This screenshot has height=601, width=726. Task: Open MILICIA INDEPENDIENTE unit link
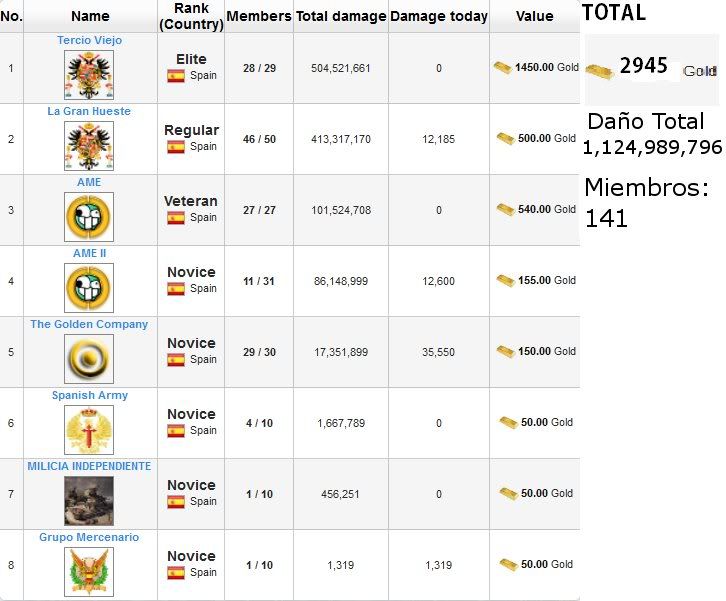coord(89,466)
